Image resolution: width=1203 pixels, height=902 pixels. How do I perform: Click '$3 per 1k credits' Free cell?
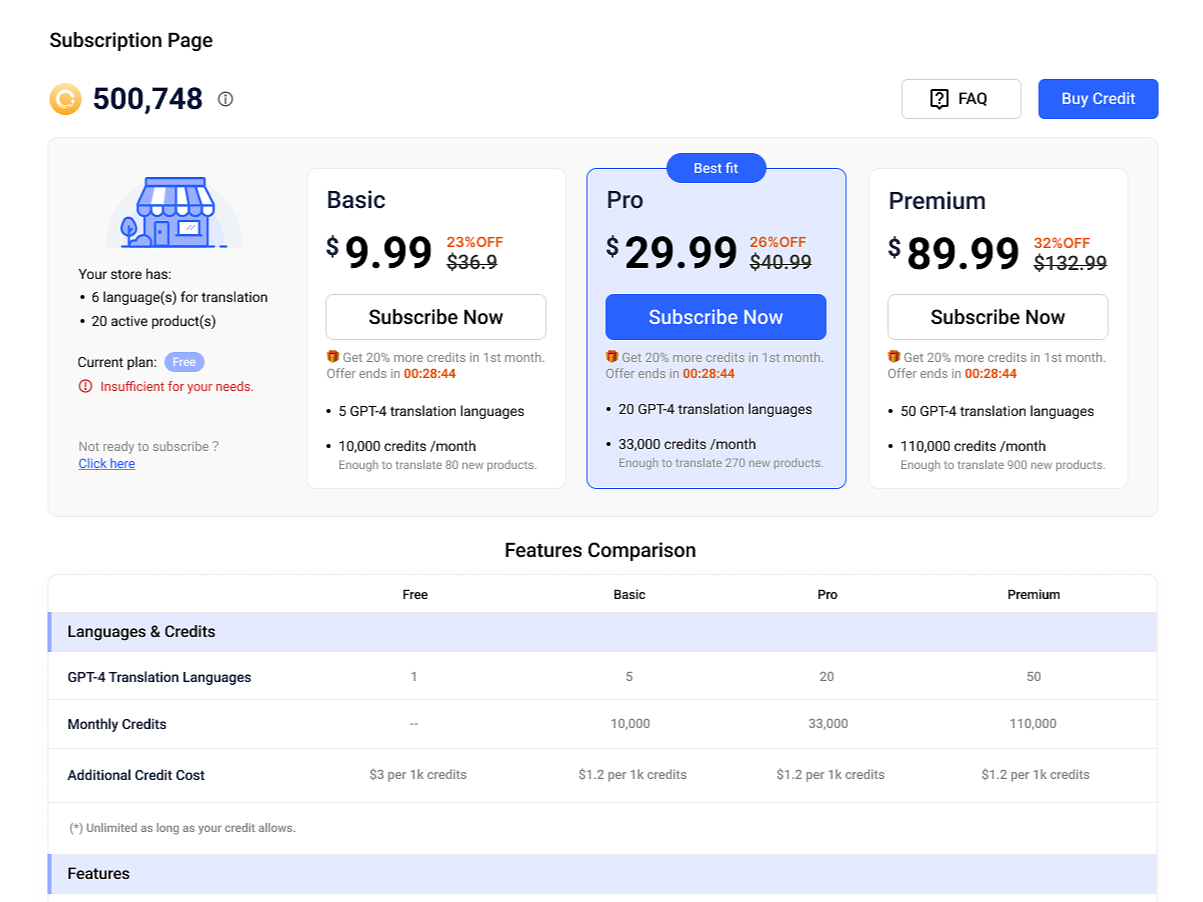click(x=418, y=774)
